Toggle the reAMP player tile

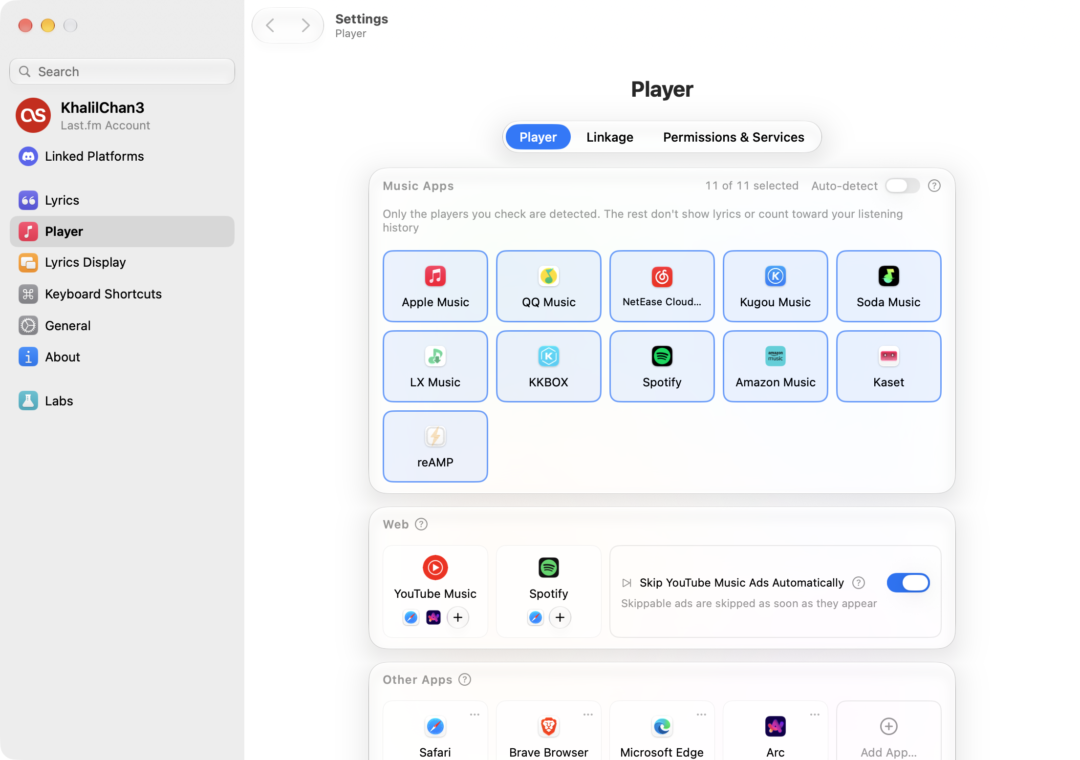point(435,446)
